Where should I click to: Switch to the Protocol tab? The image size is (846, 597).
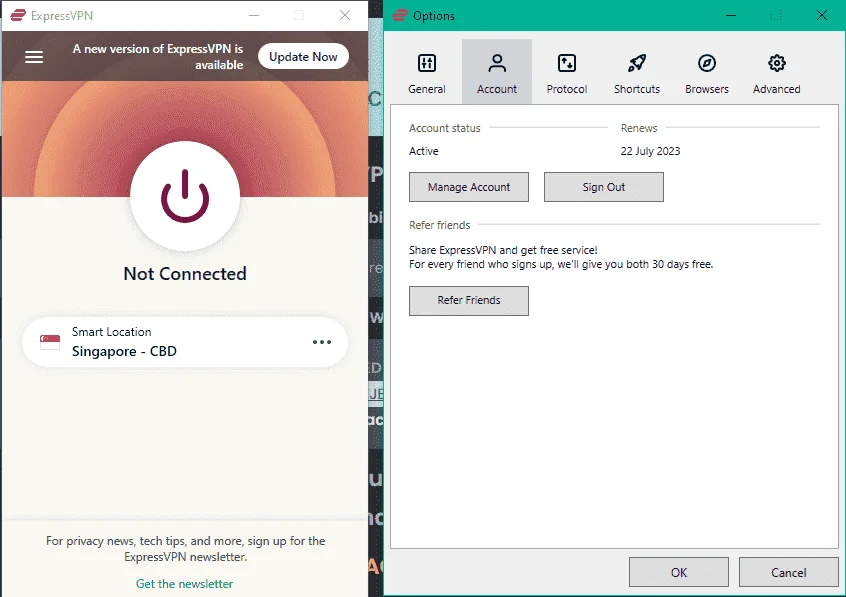point(567,73)
